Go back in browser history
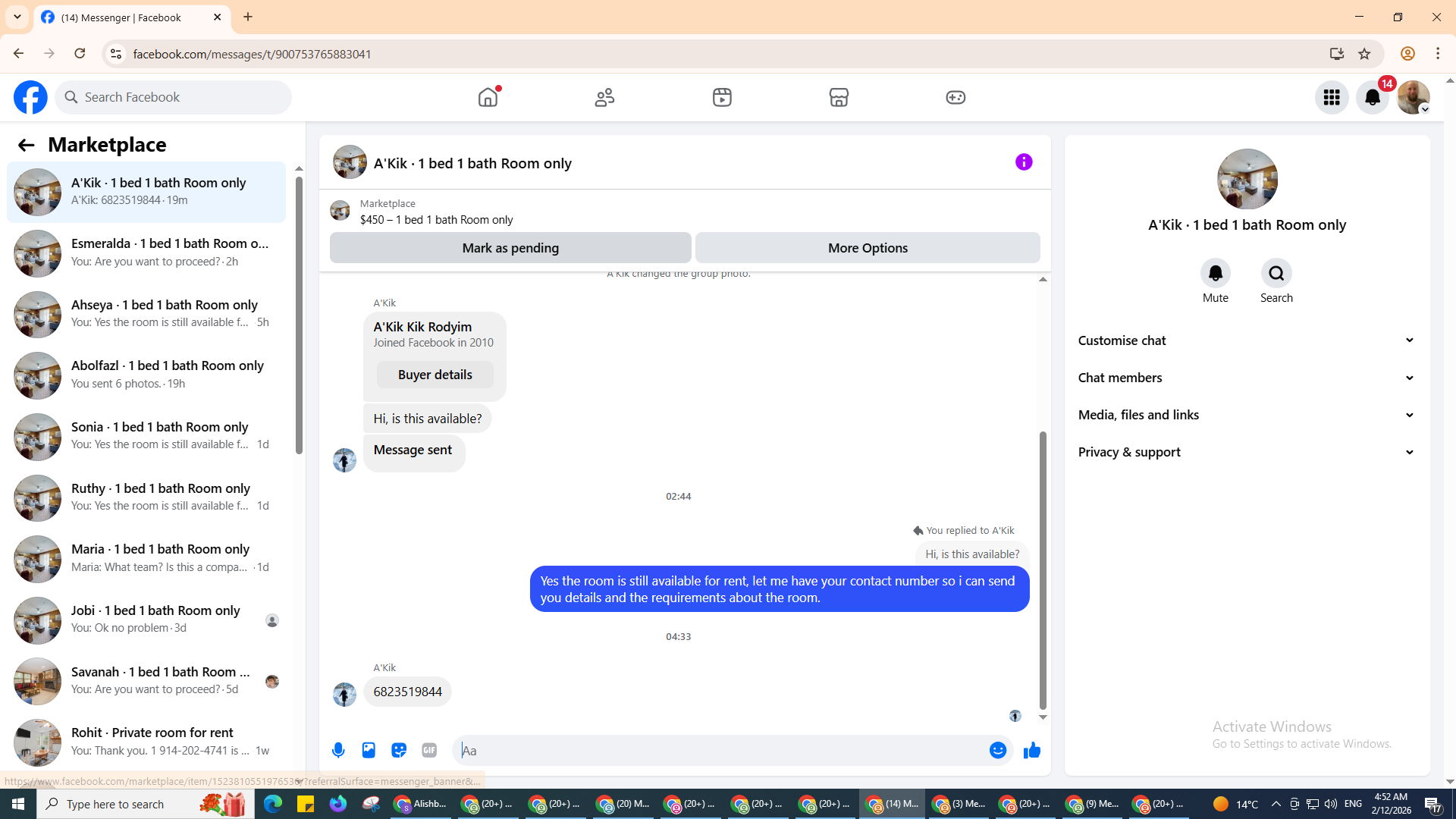The width and height of the screenshot is (1456, 819). pyautogui.click(x=18, y=54)
